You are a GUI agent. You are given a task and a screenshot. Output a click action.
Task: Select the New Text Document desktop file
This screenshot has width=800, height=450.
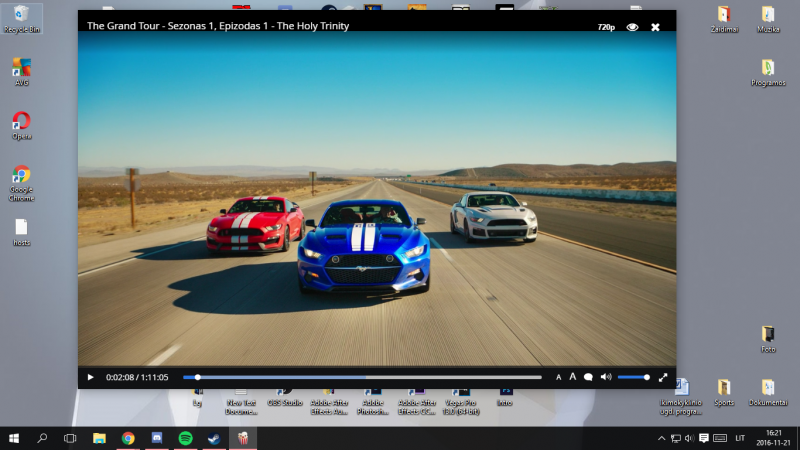[x=241, y=402]
